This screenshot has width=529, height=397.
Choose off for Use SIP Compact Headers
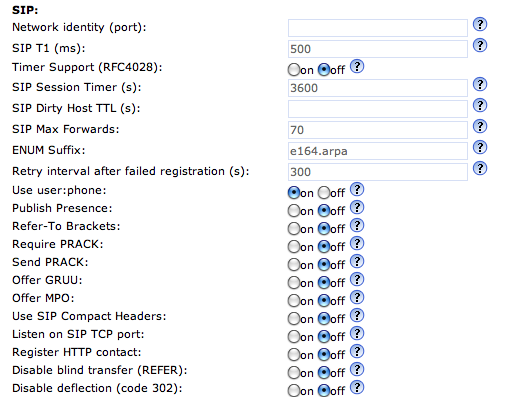click(x=324, y=319)
